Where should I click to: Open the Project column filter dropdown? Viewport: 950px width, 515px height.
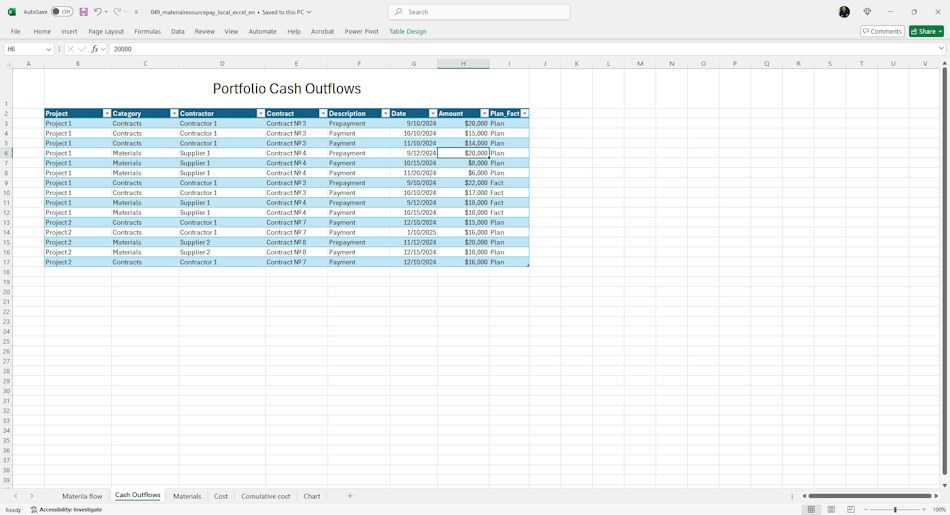tap(107, 113)
